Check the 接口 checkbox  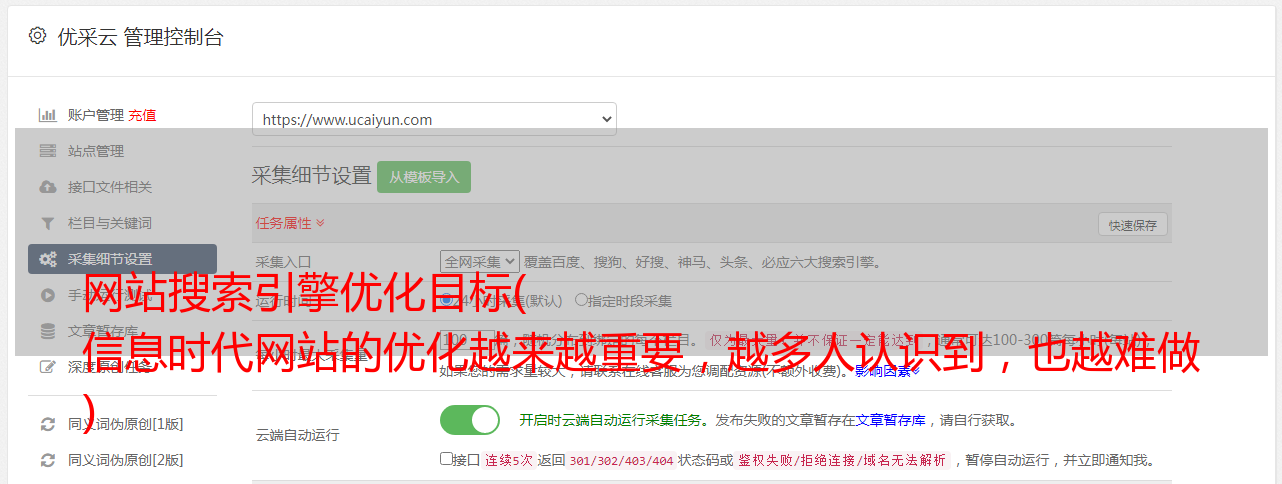(446, 459)
